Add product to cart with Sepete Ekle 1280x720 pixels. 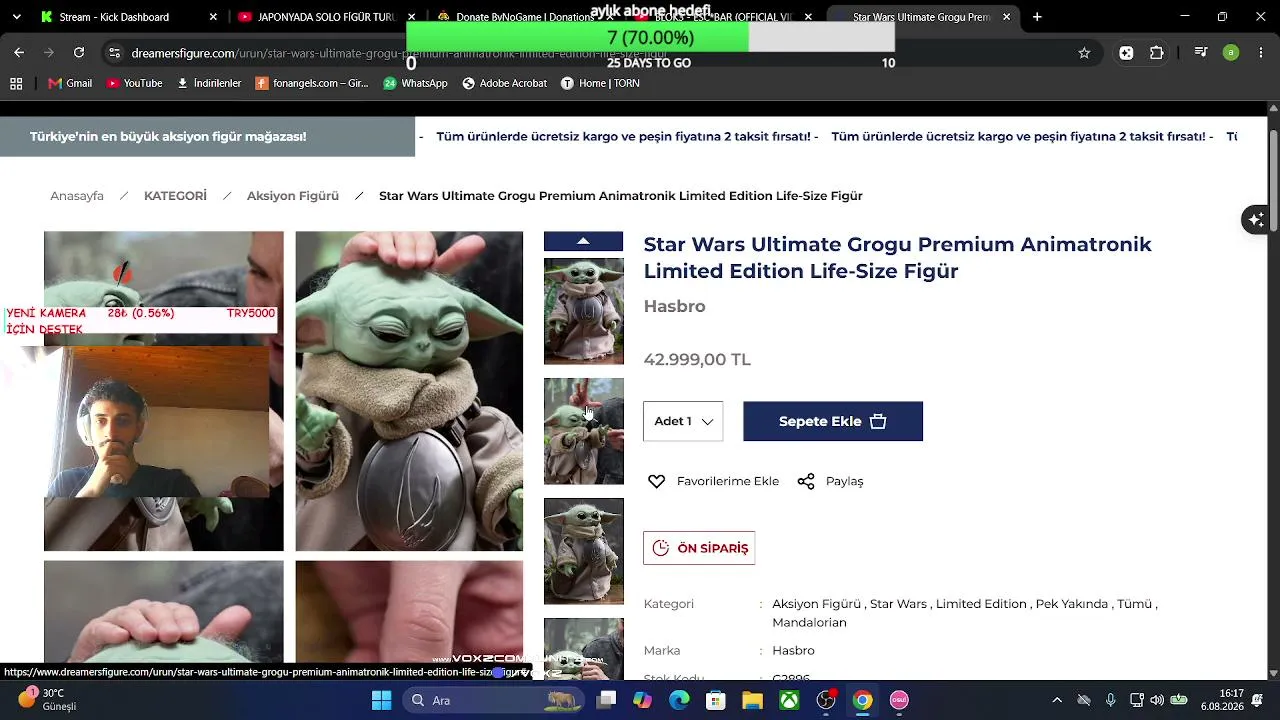click(x=833, y=421)
